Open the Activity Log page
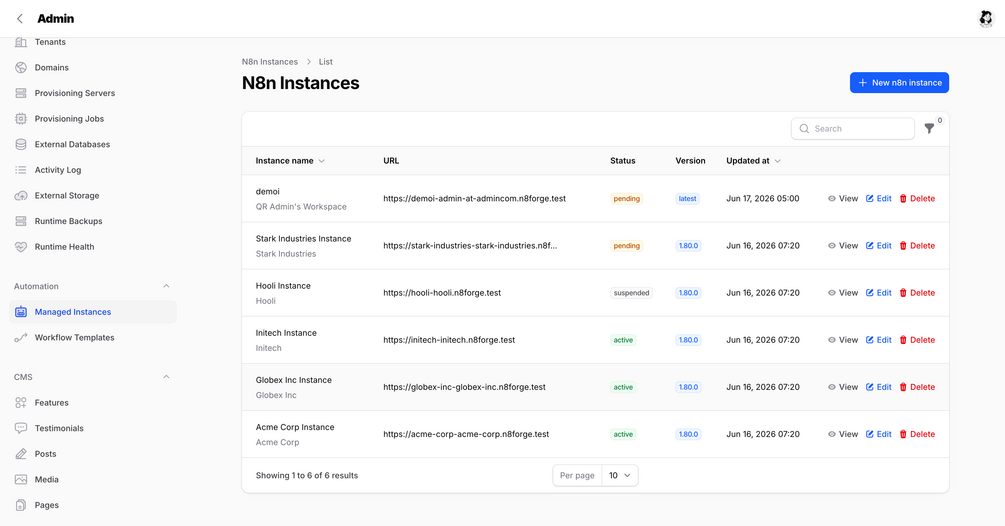This screenshot has height=526, width=1005. (58, 170)
